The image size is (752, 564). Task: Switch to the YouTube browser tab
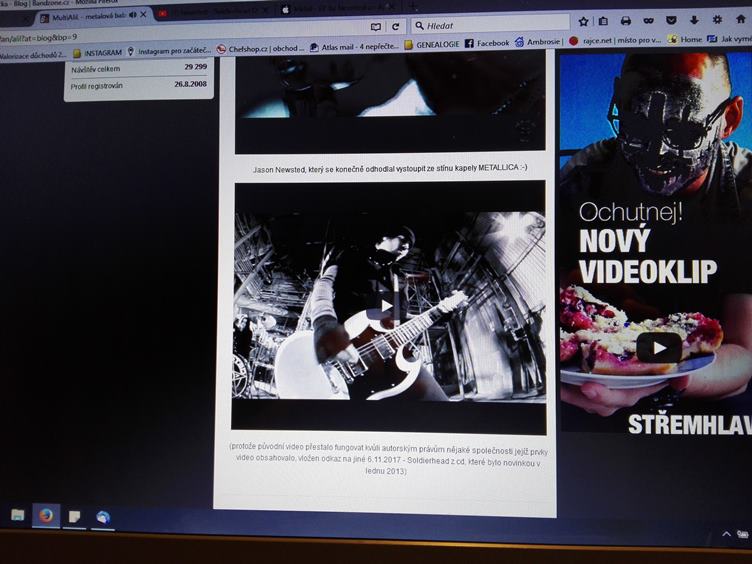click(214, 12)
